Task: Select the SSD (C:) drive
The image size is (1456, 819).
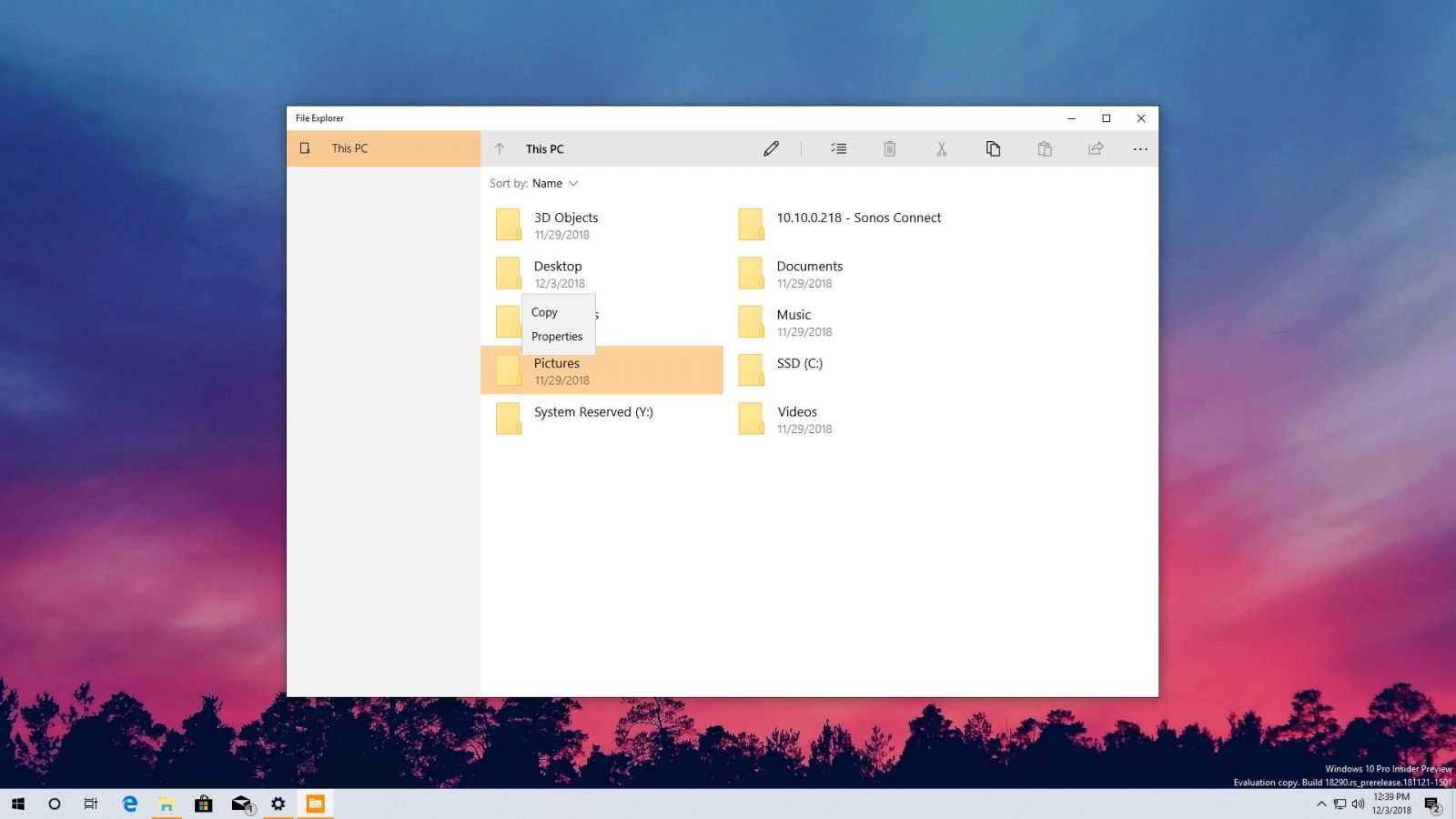Action: click(799, 364)
